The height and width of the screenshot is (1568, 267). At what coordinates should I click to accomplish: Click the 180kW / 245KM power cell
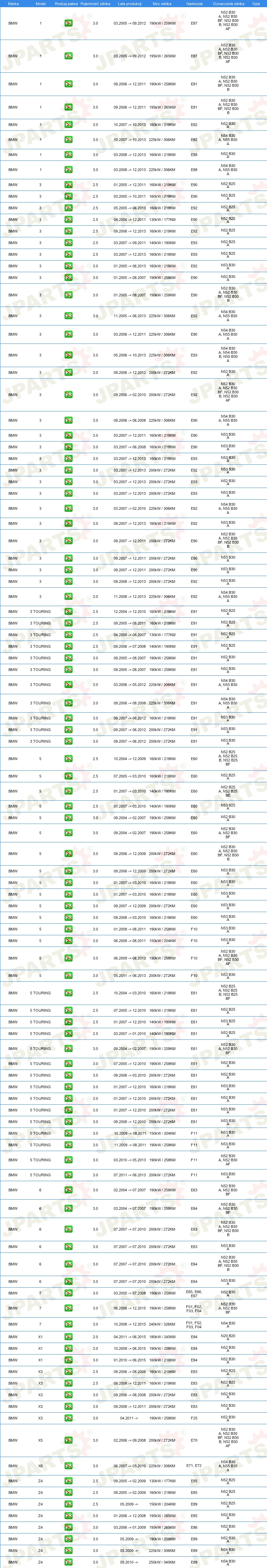162,1337
